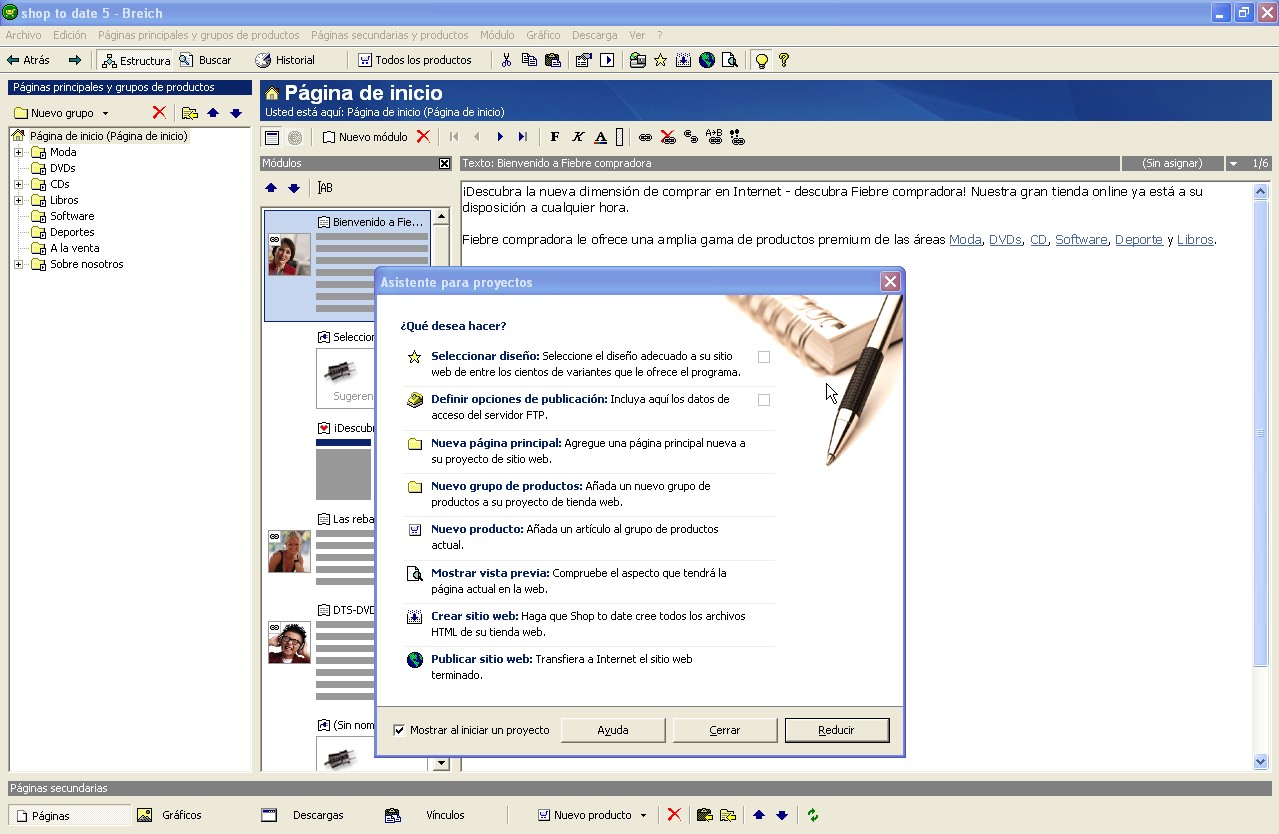Switch to the Vínculos tab
The image size is (1279, 834).
point(445,815)
